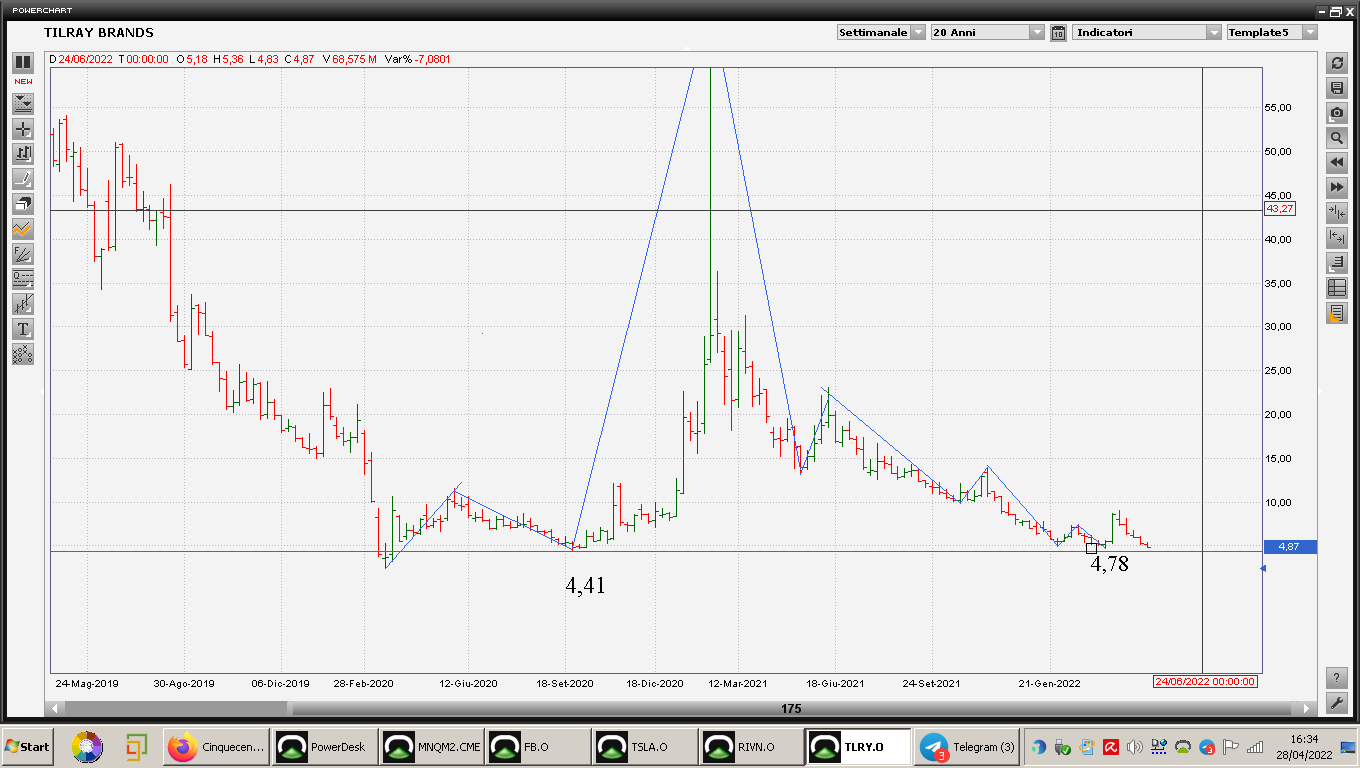
Task: Click the 4,87 current price label
Action: pyautogui.click(x=1290, y=547)
